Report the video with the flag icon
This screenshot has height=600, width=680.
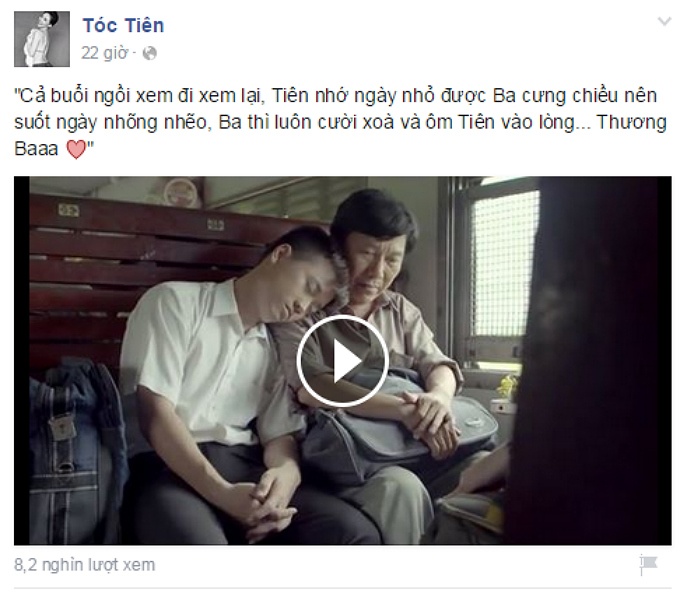pyautogui.click(x=648, y=565)
